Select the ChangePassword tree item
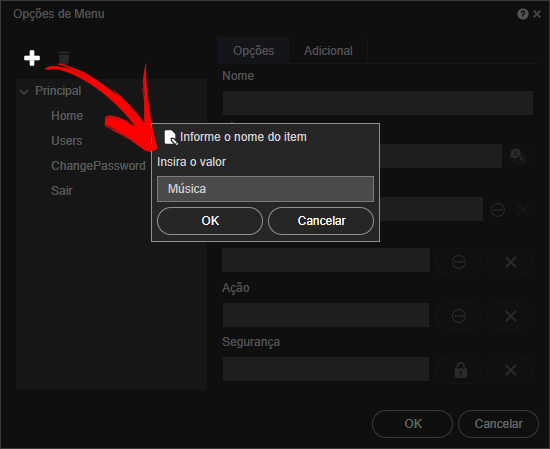550x449 pixels. [x=98, y=166]
